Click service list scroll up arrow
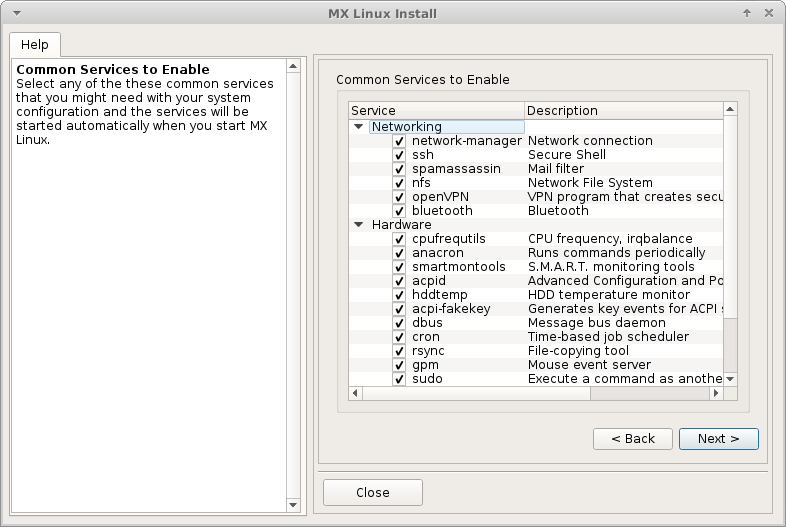The image size is (786, 527). (730, 109)
